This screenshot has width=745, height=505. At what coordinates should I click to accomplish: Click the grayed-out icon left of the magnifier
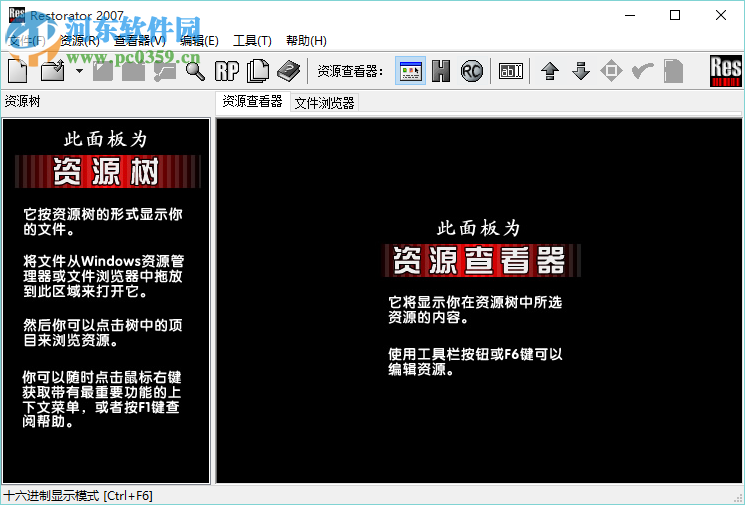(165, 72)
